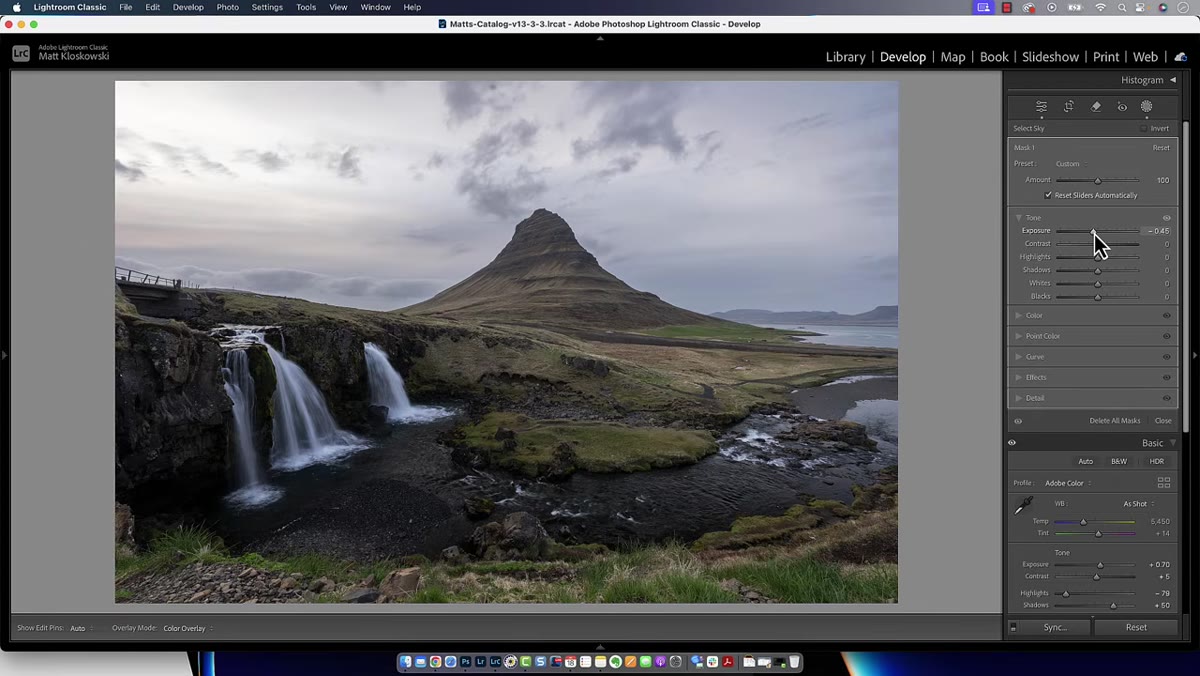Viewport: 1200px width, 676px height.
Task: Toggle visibility of the Tone adjustments
Action: pos(1166,218)
